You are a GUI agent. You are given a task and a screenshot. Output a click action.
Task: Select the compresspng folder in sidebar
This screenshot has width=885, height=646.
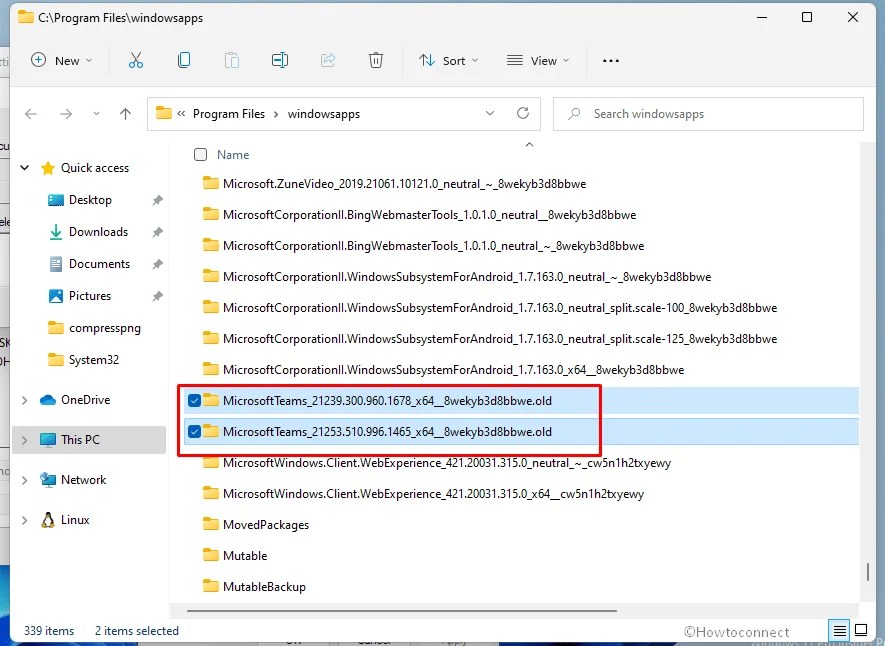tap(105, 328)
